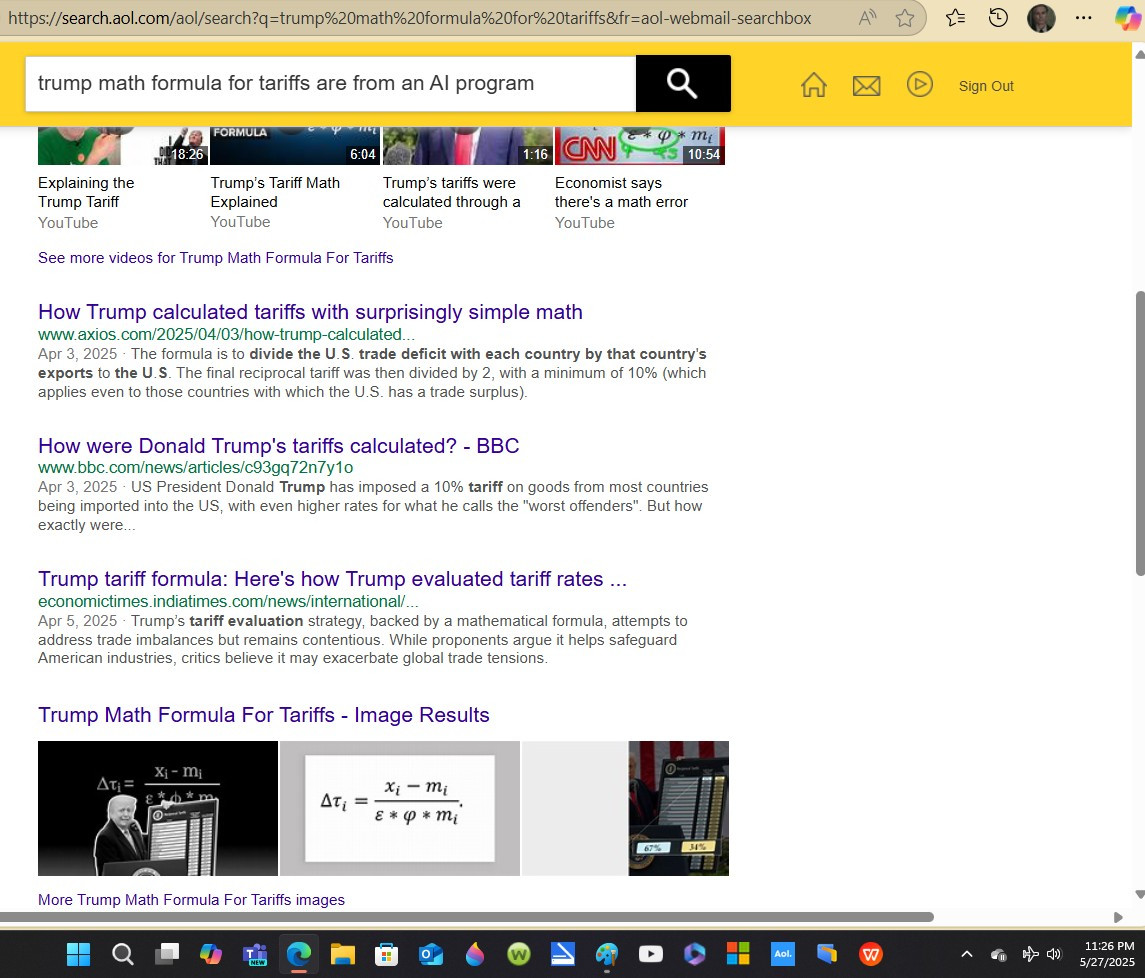Click 'Trump's tariffs were calculated through a' title
The image size is (1145, 978).
[x=451, y=192]
